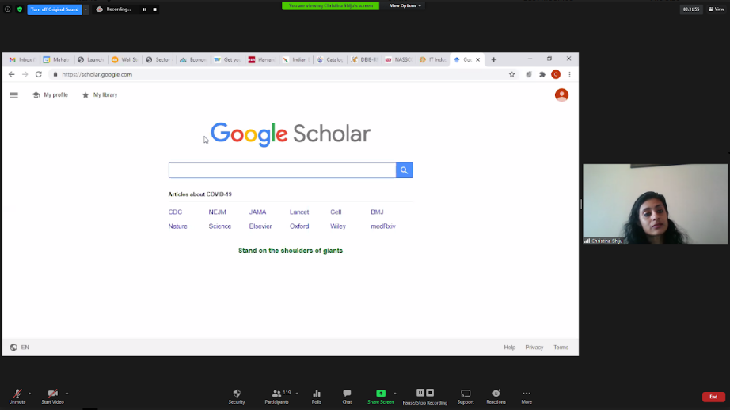Open Zoom Chat panel

click(347, 393)
